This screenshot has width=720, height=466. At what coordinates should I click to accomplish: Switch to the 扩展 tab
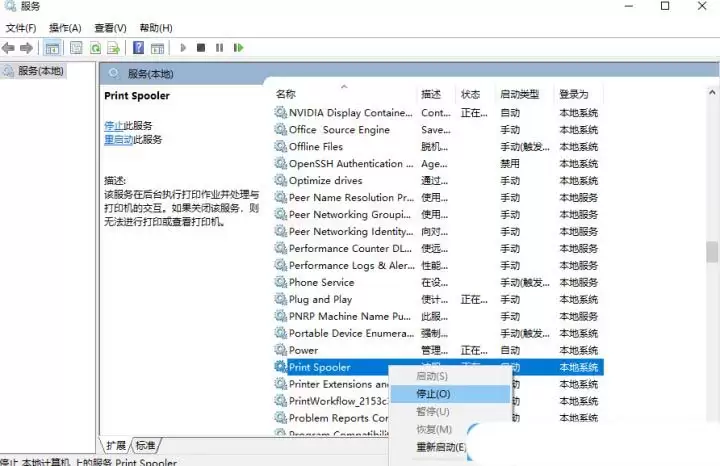pyautogui.click(x=116, y=445)
